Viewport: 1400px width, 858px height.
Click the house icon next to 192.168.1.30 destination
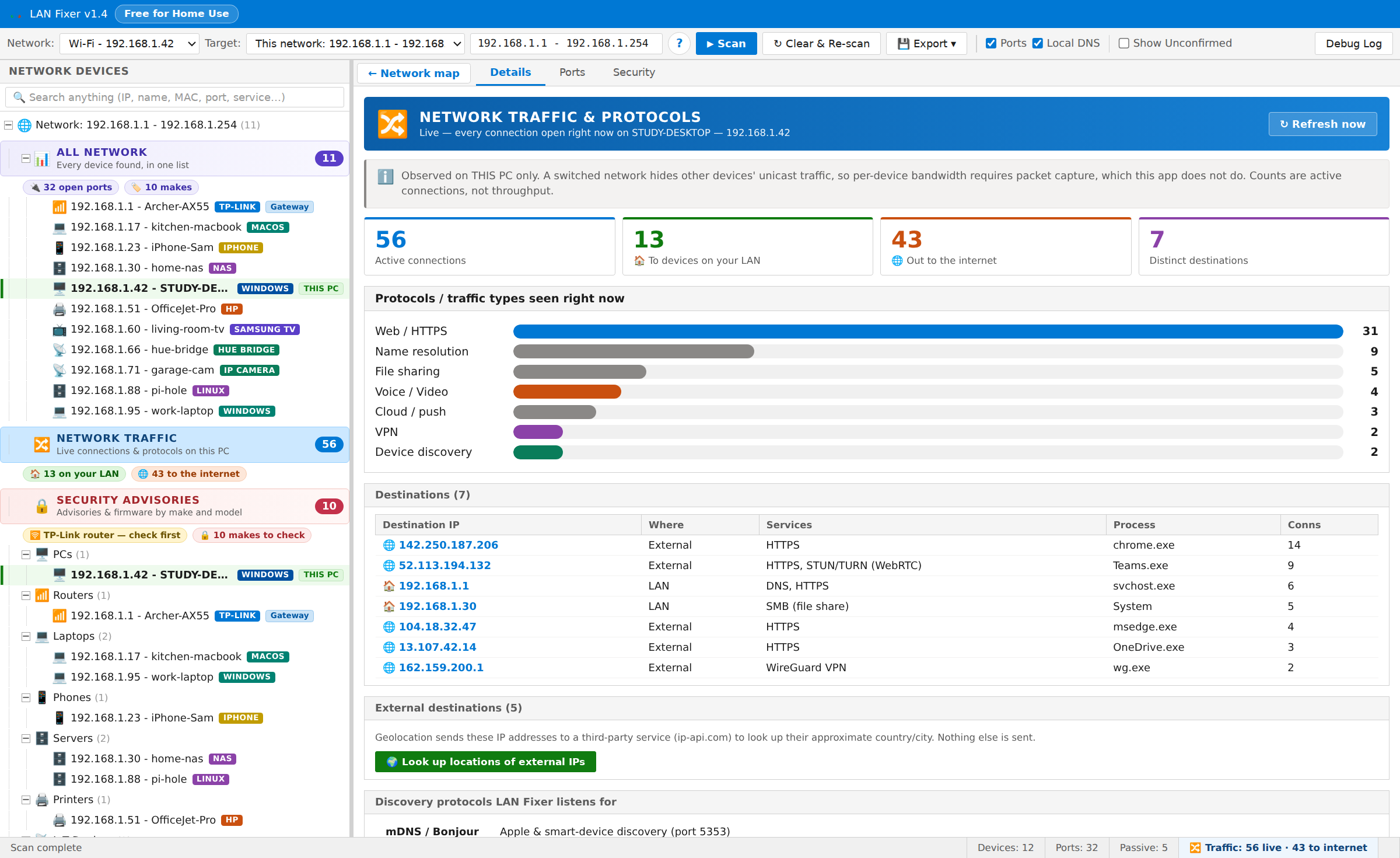coord(389,606)
